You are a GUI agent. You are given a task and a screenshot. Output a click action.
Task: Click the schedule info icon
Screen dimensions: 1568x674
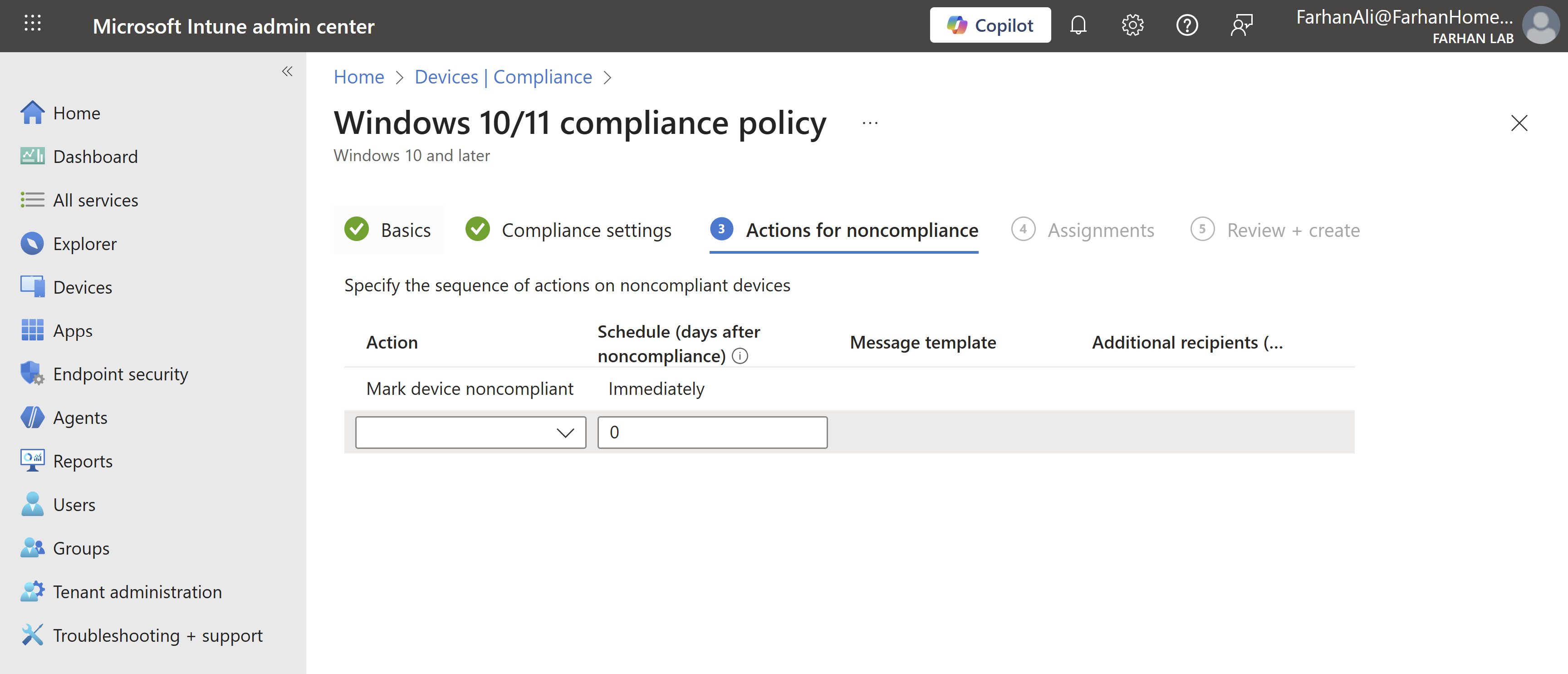pos(740,356)
